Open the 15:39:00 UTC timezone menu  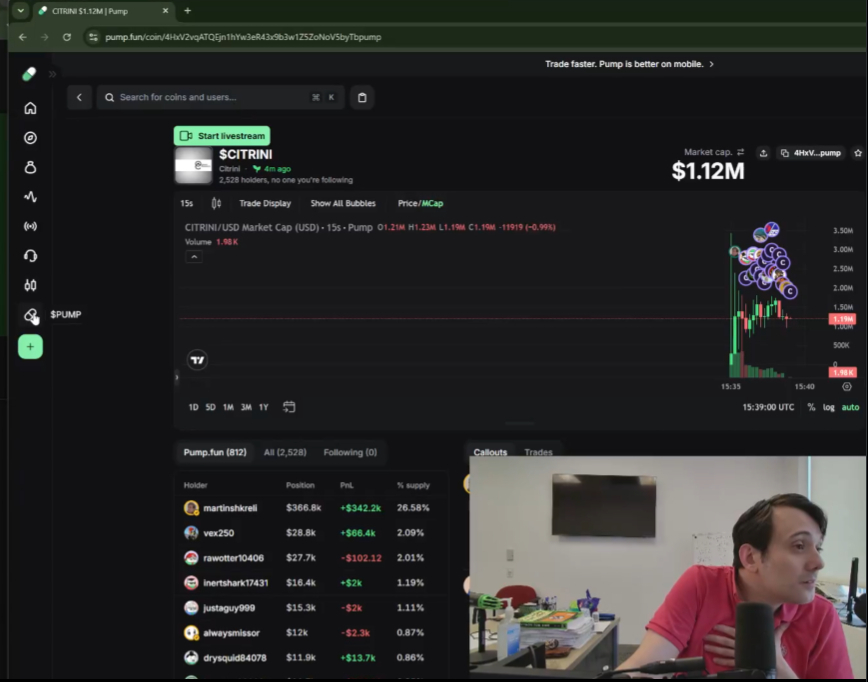click(768, 407)
